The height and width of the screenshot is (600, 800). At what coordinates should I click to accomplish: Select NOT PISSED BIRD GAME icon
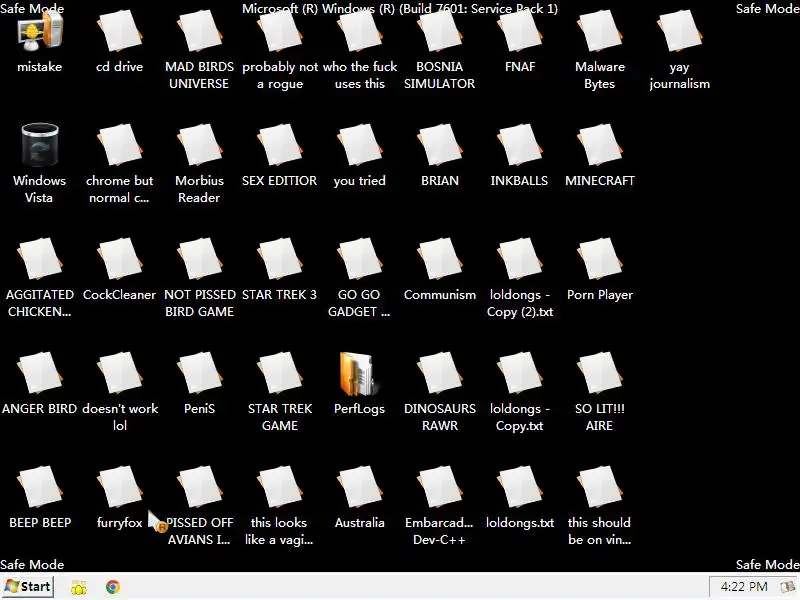point(199,260)
